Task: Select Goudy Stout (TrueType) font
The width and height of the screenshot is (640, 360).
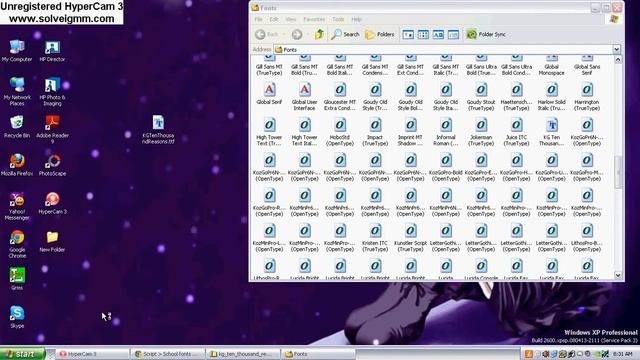Action: pos(481,97)
